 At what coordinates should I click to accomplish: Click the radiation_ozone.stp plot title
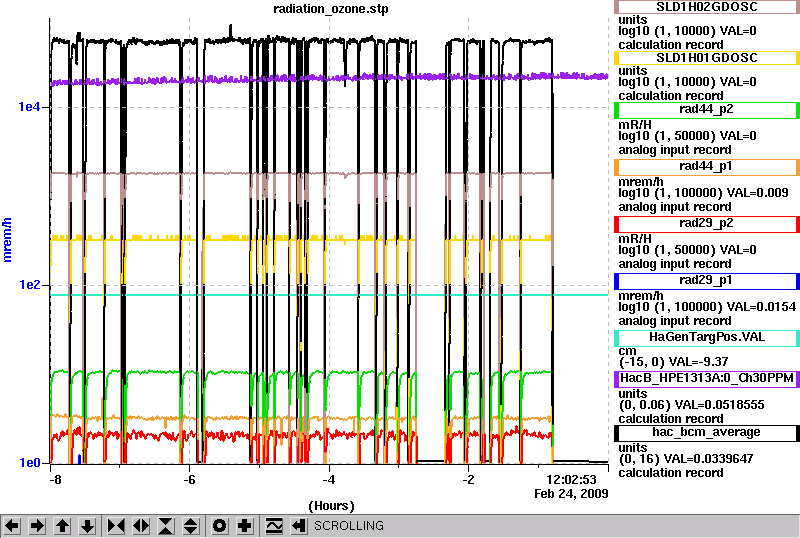tap(331, 9)
